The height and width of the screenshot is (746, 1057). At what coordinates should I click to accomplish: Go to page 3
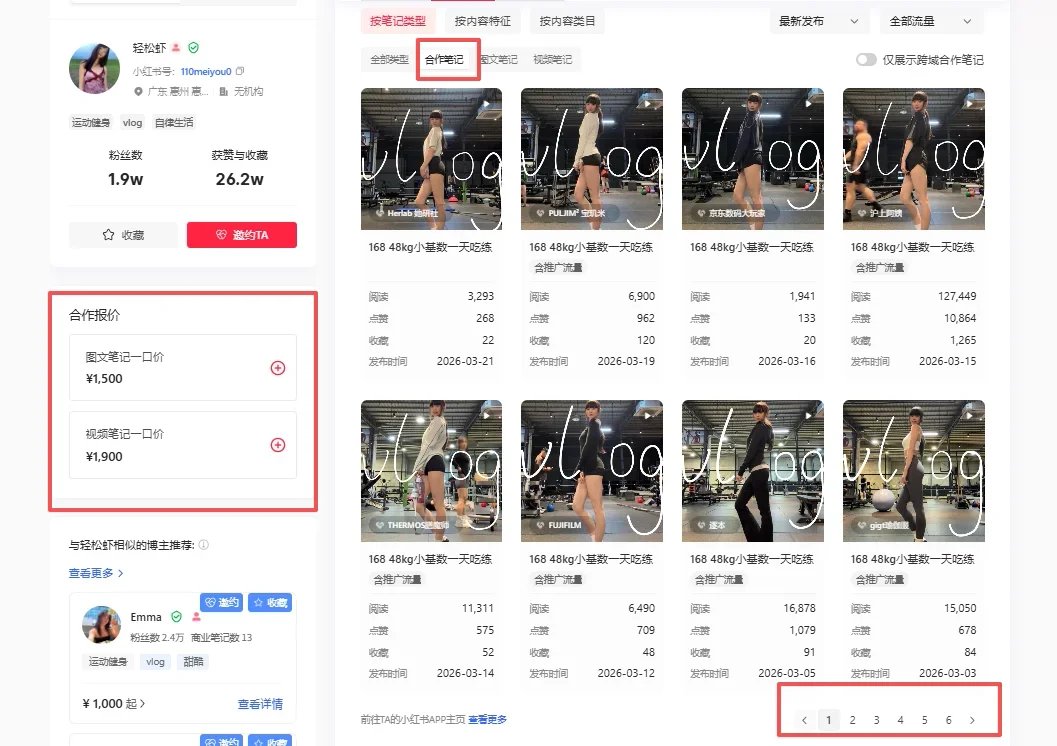(876, 720)
